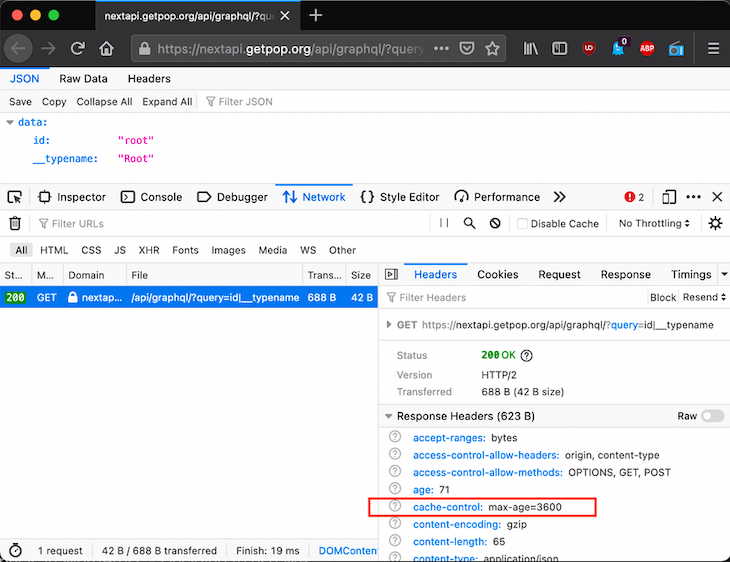Go to the home page icon
This screenshot has width=730, height=562.
107,48
